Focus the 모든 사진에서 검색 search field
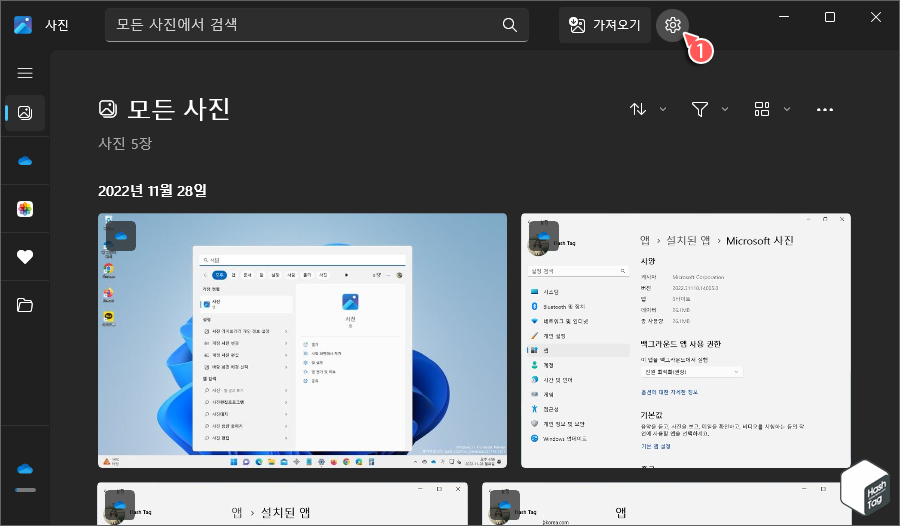900x526 pixels. pos(316,25)
